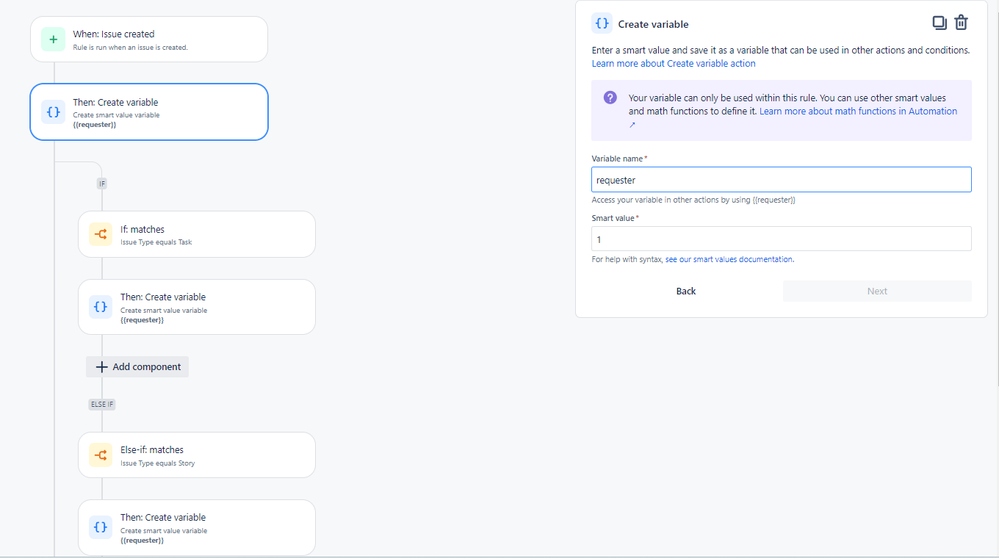
Task: Click the 'Issue Type equals Story' text
Action: point(157,463)
